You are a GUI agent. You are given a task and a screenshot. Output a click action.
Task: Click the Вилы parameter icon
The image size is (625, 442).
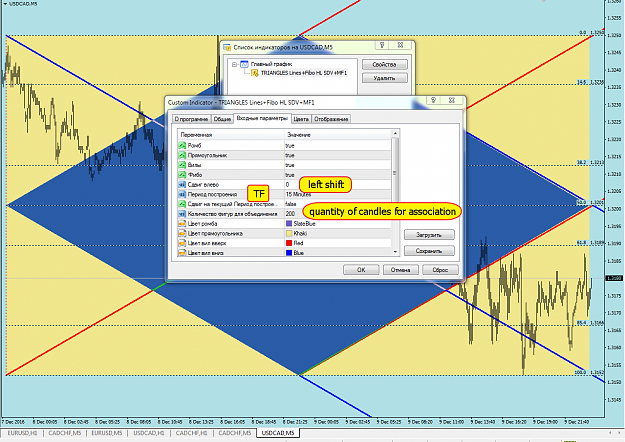point(182,165)
